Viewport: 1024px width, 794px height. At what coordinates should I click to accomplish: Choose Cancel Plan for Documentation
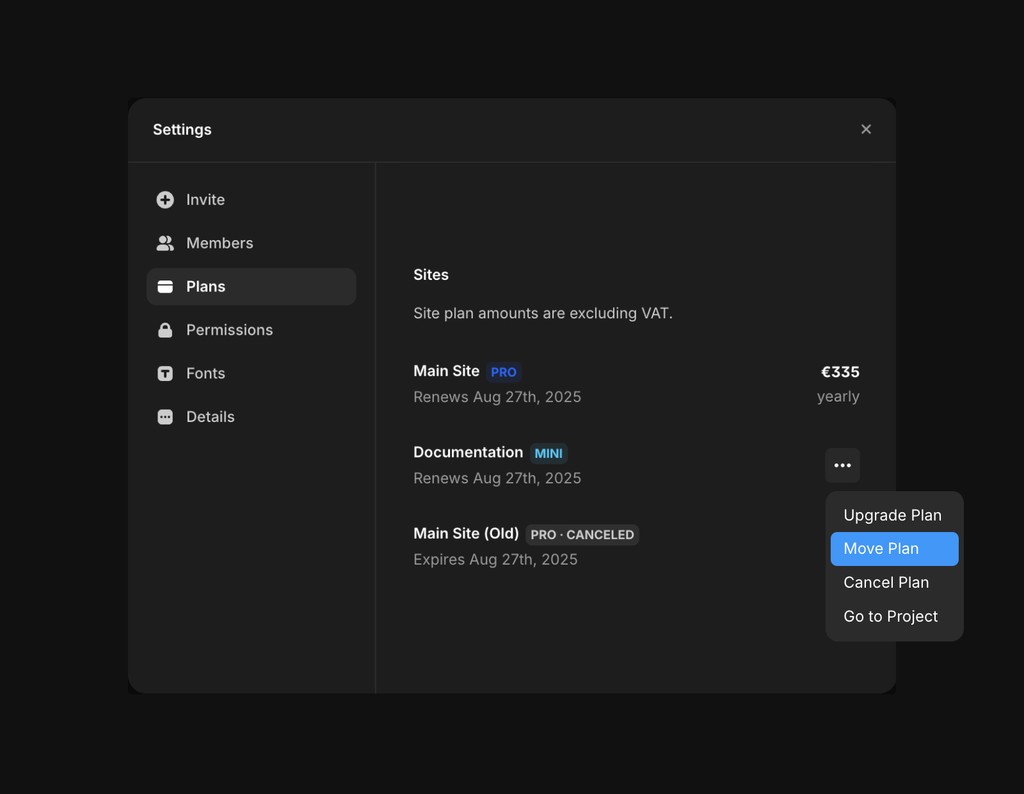point(885,582)
